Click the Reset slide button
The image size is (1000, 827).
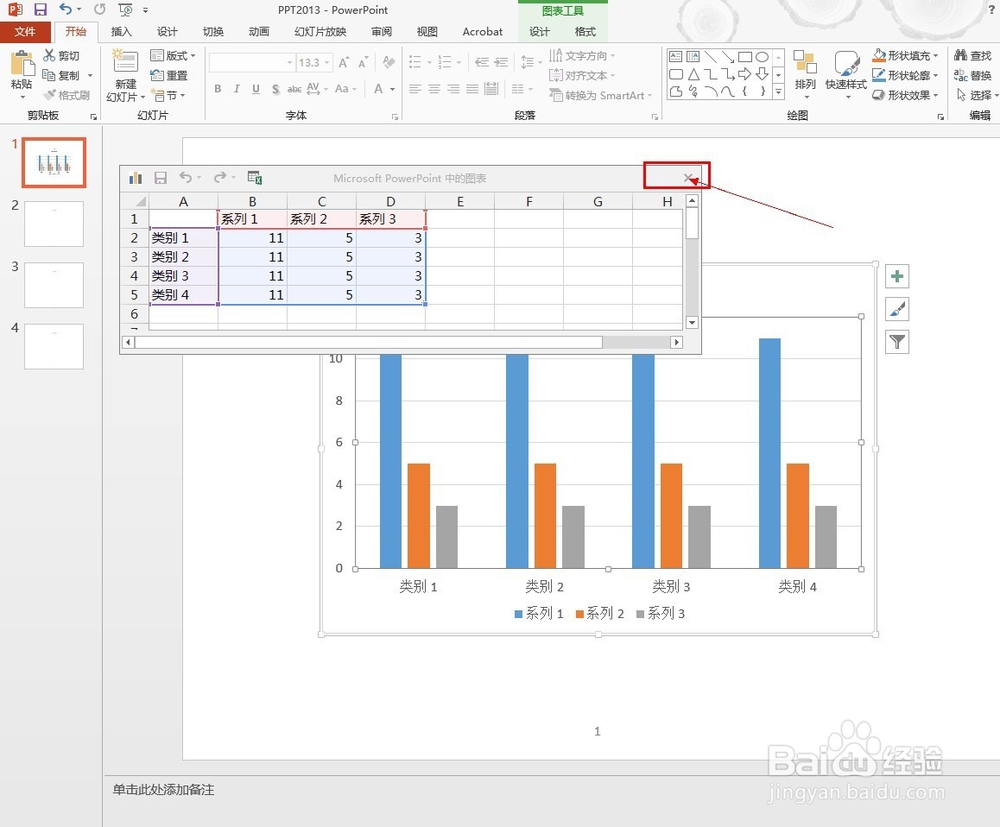[169, 75]
